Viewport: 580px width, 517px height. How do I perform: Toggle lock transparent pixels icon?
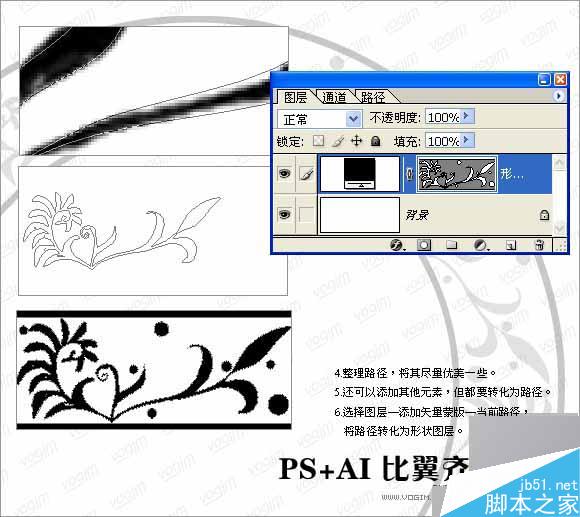click(x=318, y=141)
